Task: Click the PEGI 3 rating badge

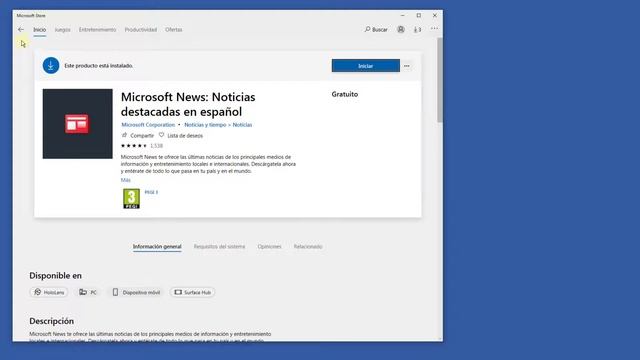Action: coord(131,199)
